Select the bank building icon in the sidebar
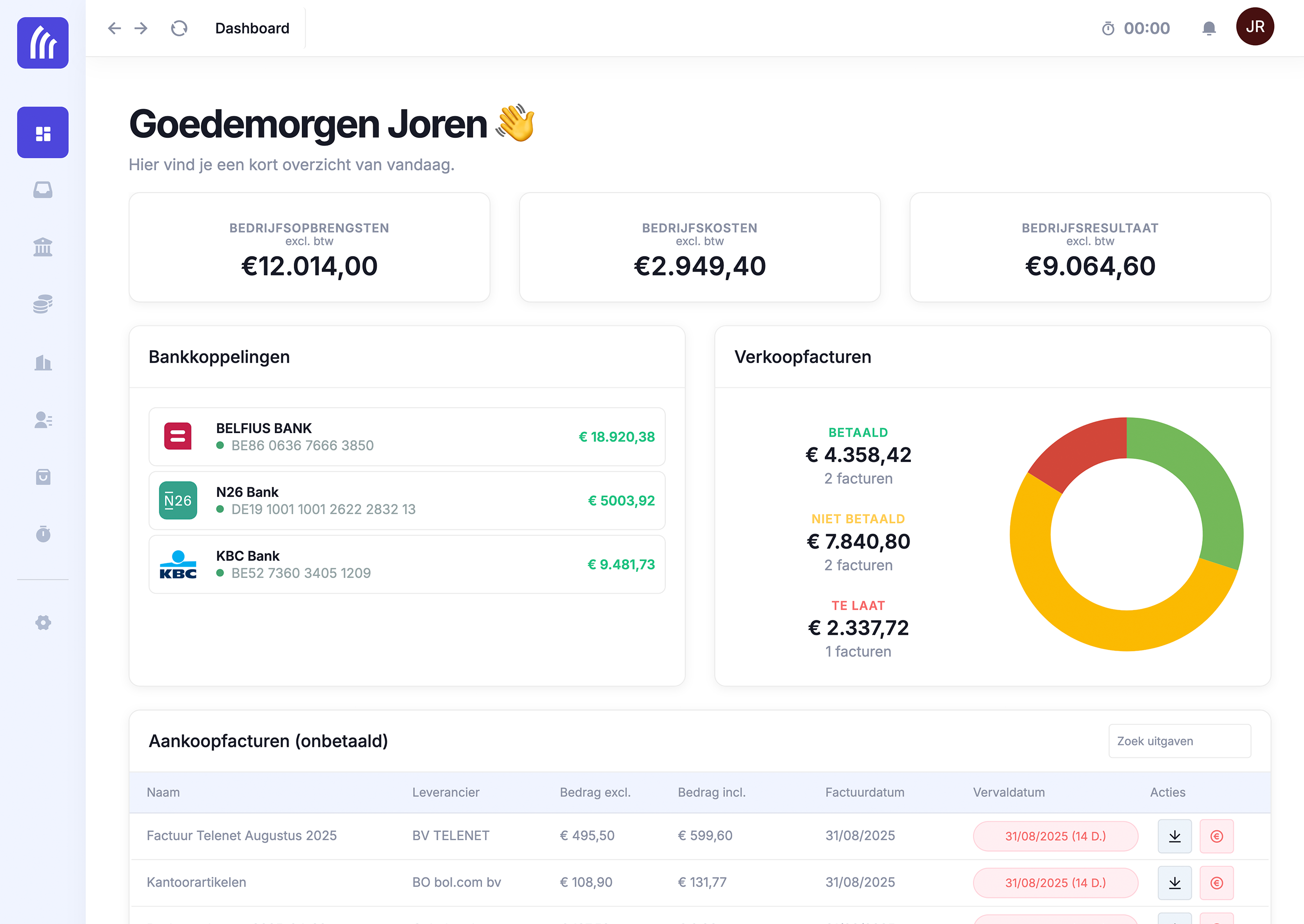Viewport: 1304px width, 924px height. point(43,247)
